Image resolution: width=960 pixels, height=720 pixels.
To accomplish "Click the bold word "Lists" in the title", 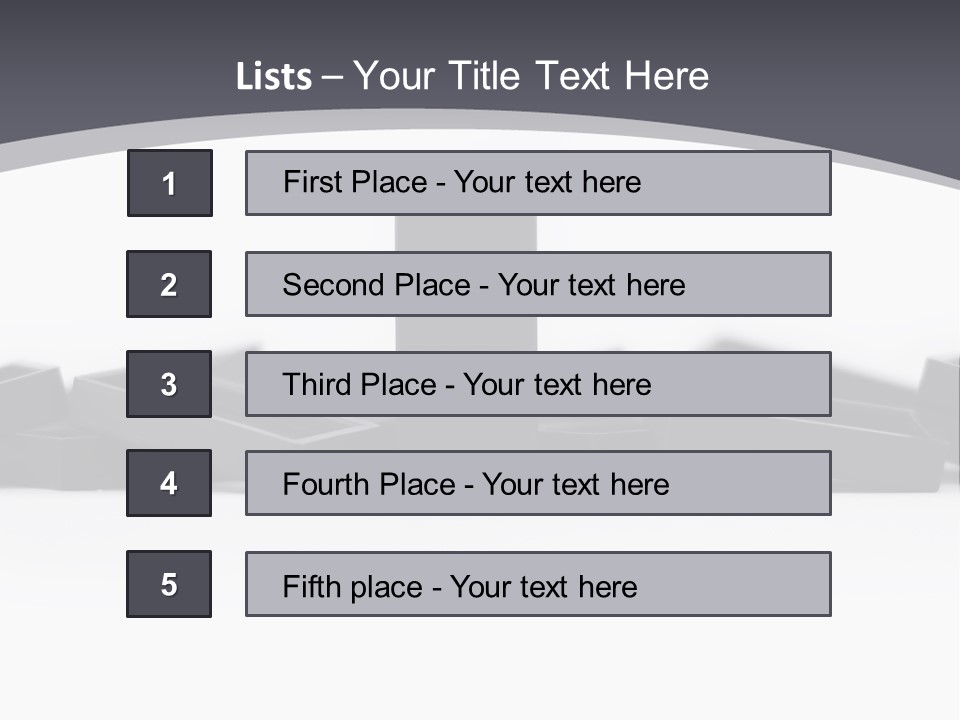I will (273, 76).
